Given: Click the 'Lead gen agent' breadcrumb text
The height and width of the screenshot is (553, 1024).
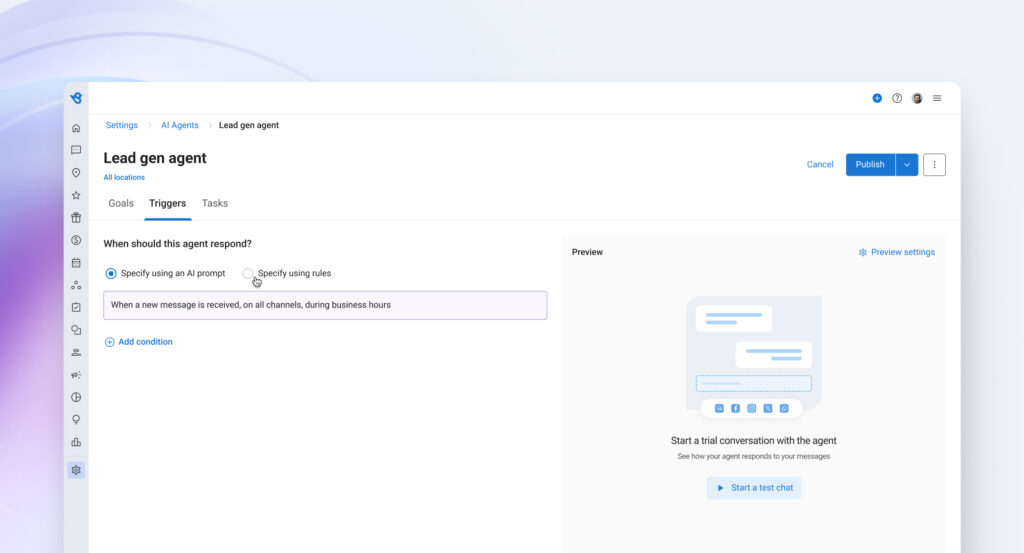Looking at the screenshot, I should (249, 125).
